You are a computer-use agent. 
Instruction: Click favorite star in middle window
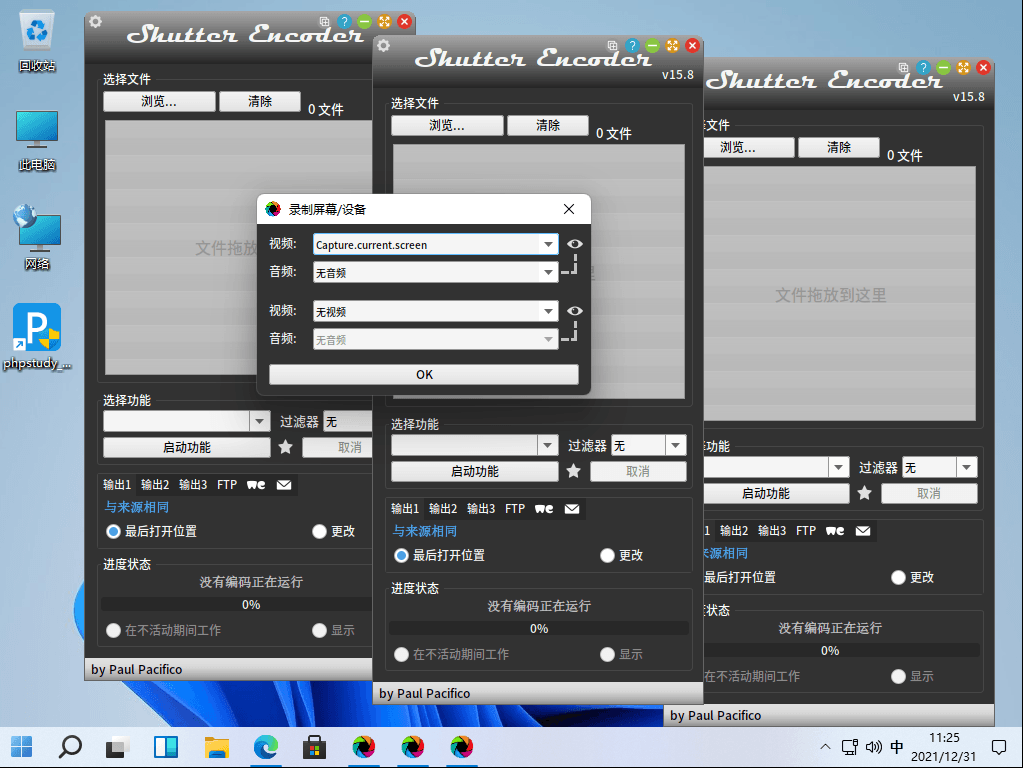(573, 471)
